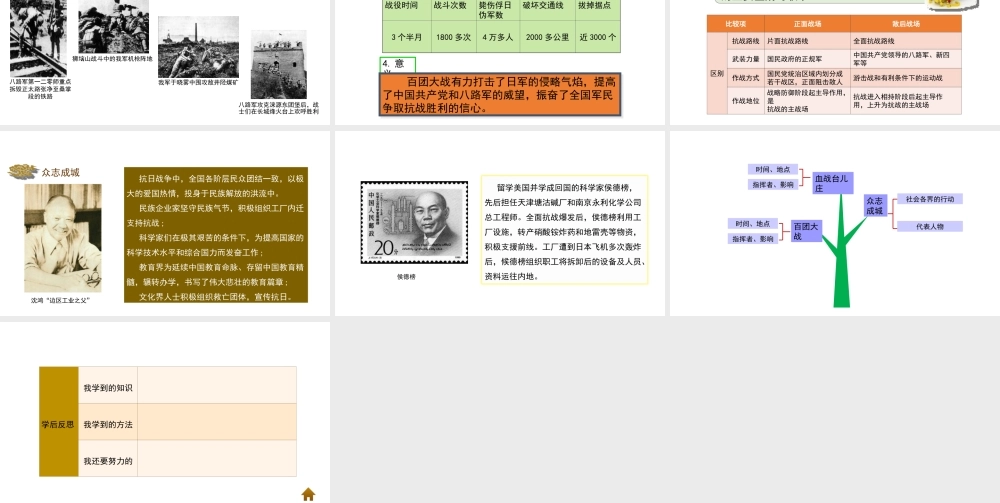Click the 战斗次数 table header cell
The width and height of the screenshot is (1000, 503).
pyautogui.click(x=453, y=10)
